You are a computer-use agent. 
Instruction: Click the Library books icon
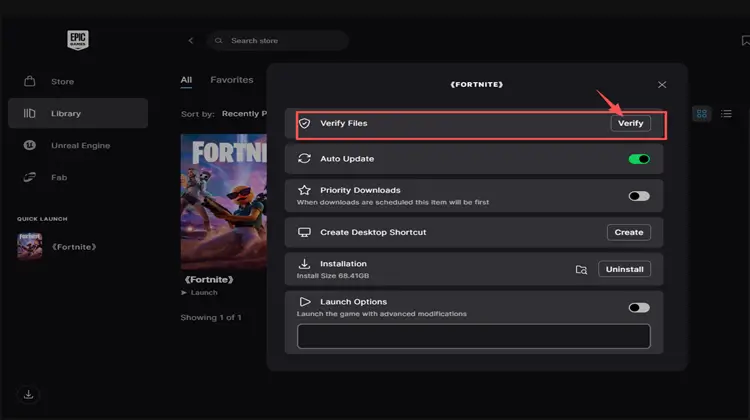(x=30, y=113)
